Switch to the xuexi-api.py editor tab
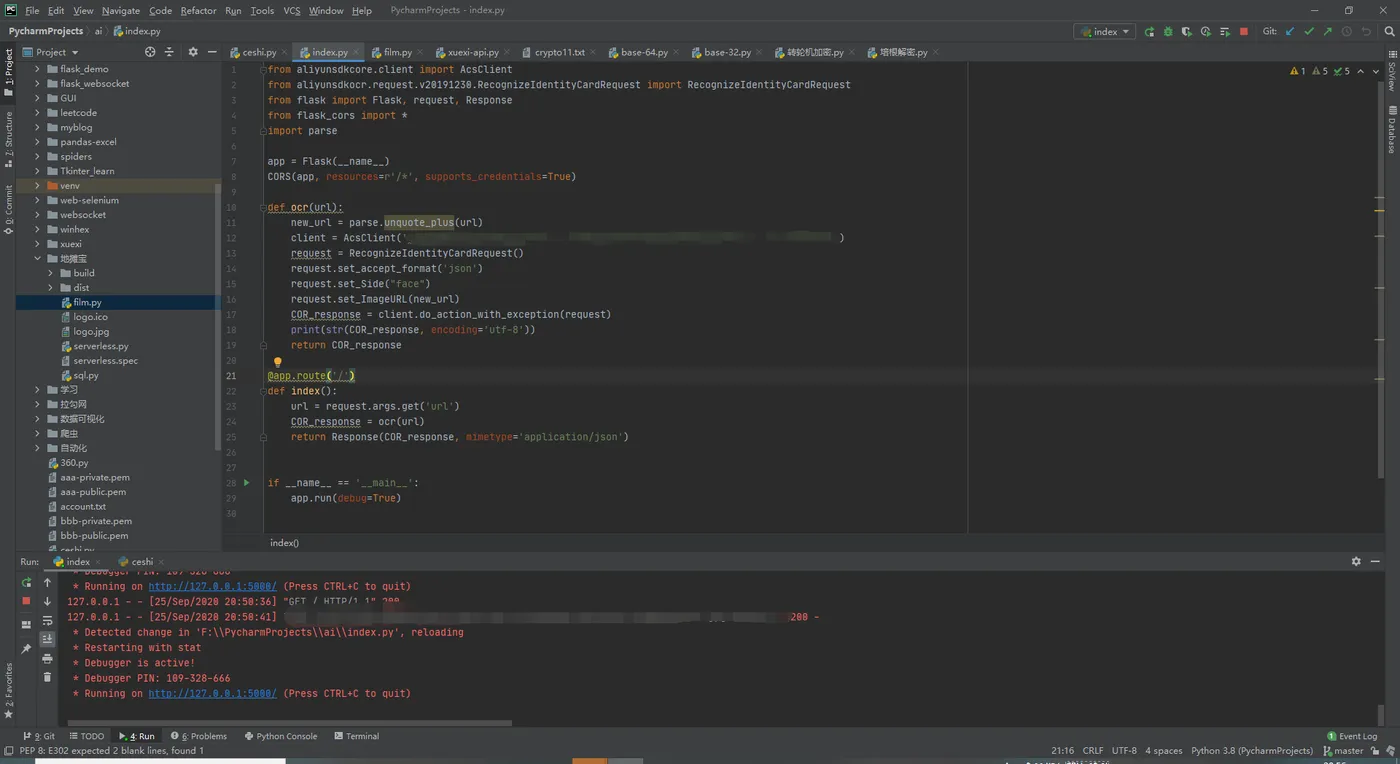The width and height of the screenshot is (1400, 764). point(473,52)
